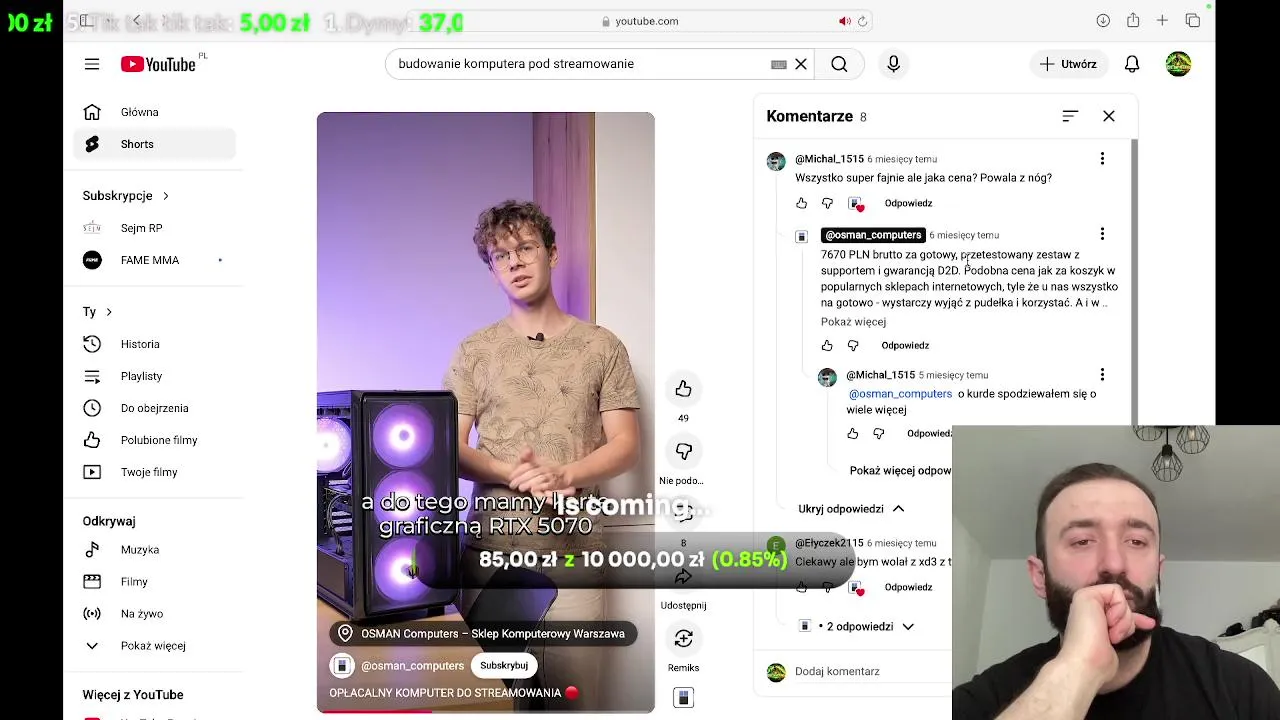Seek the Short's red progress bar
The image size is (1280, 720).
[x=486, y=711]
